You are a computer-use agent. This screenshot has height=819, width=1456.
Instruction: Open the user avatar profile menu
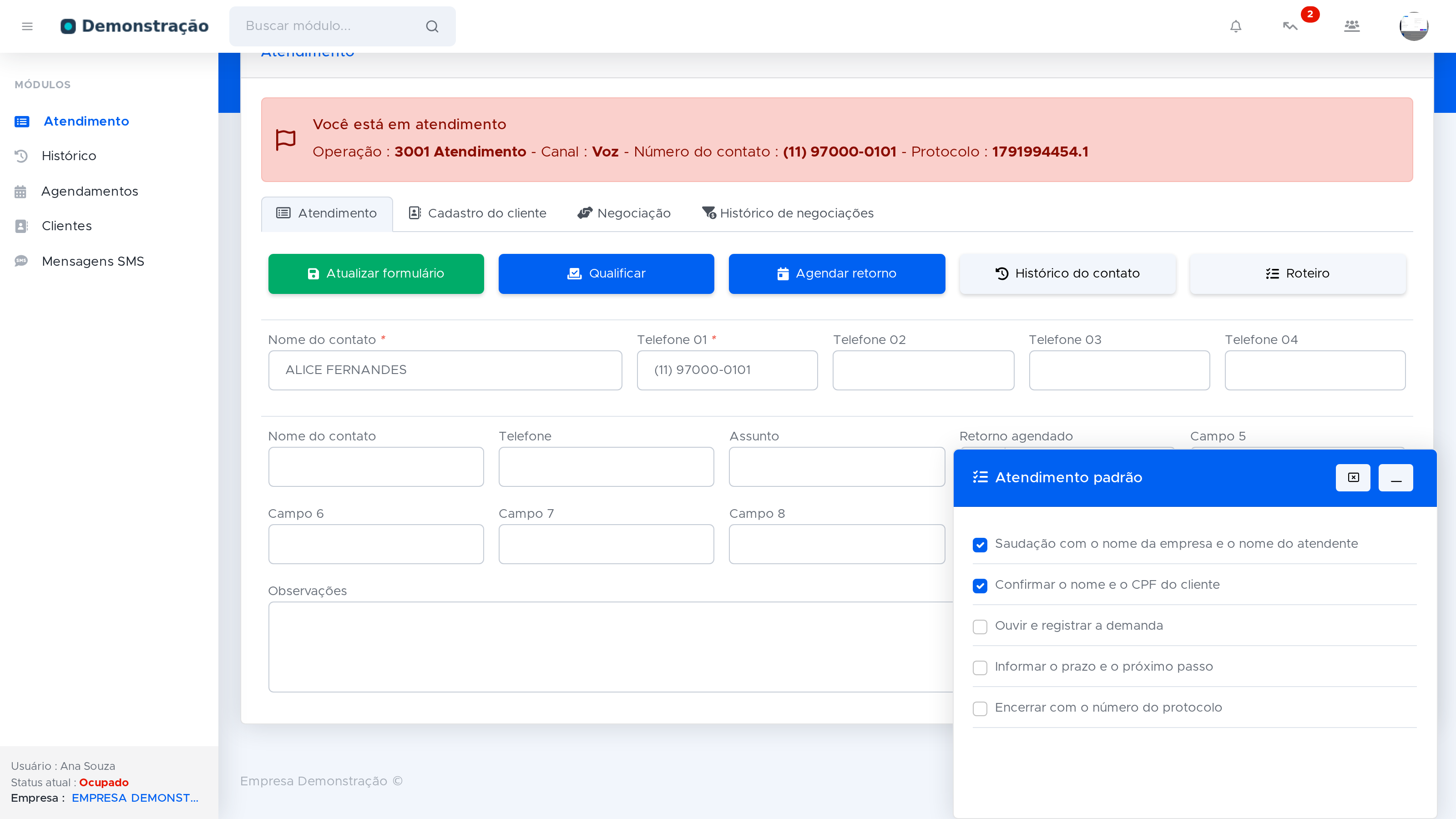point(1414,26)
